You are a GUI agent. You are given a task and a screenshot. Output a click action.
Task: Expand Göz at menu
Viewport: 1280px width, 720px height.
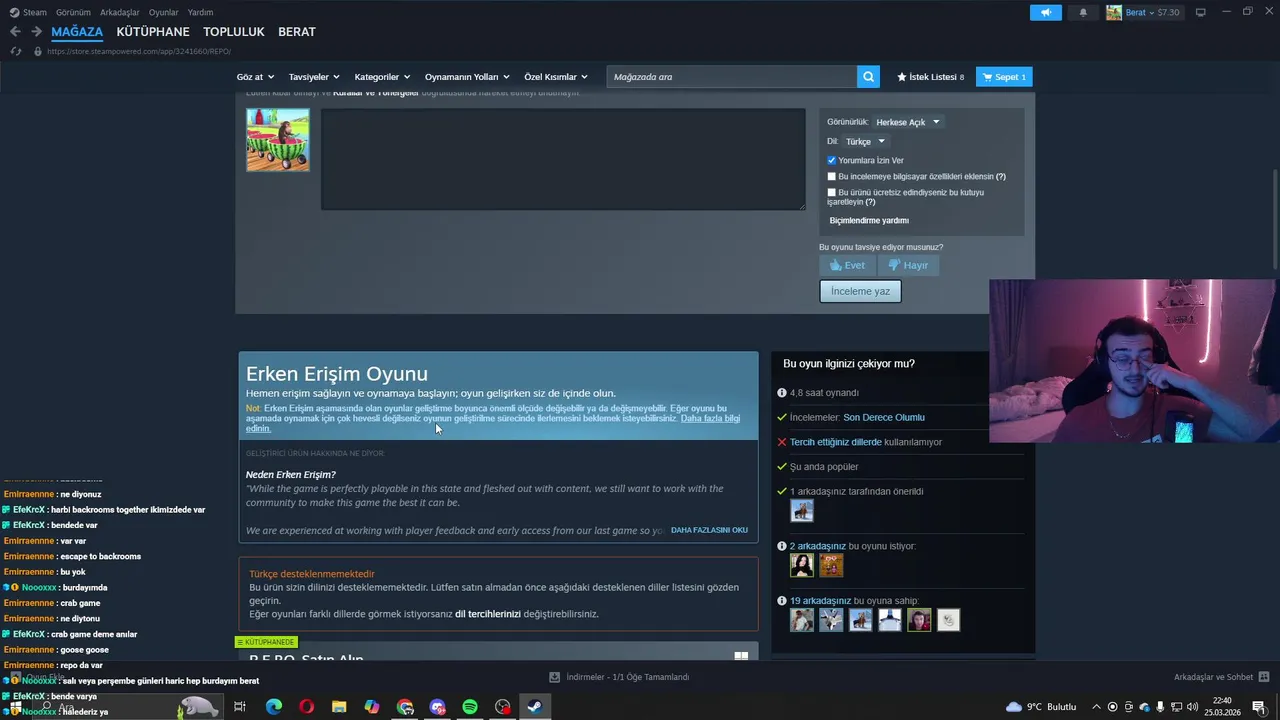pyautogui.click(x=255, y=77)
